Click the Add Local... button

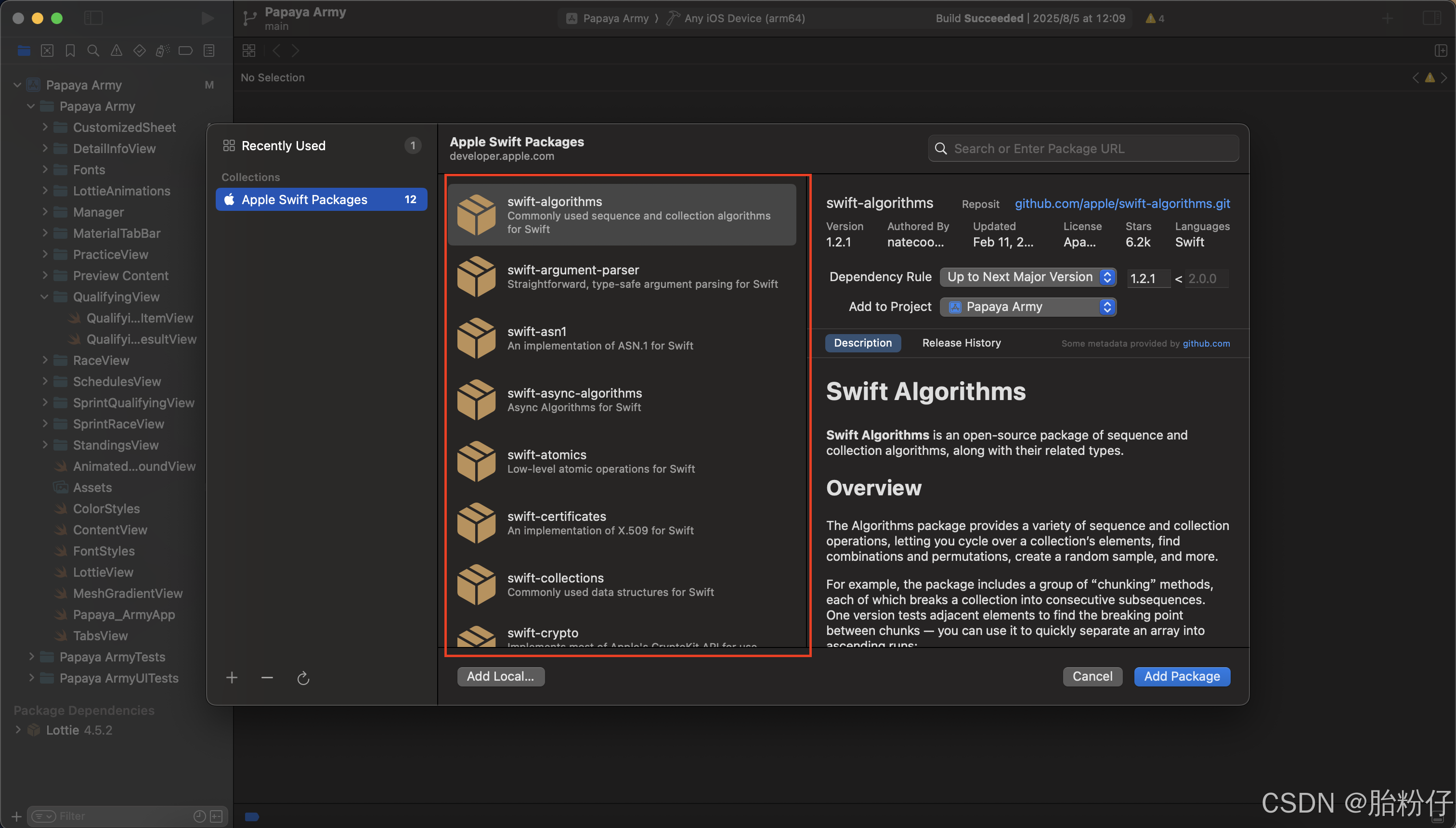coord(501,677)
